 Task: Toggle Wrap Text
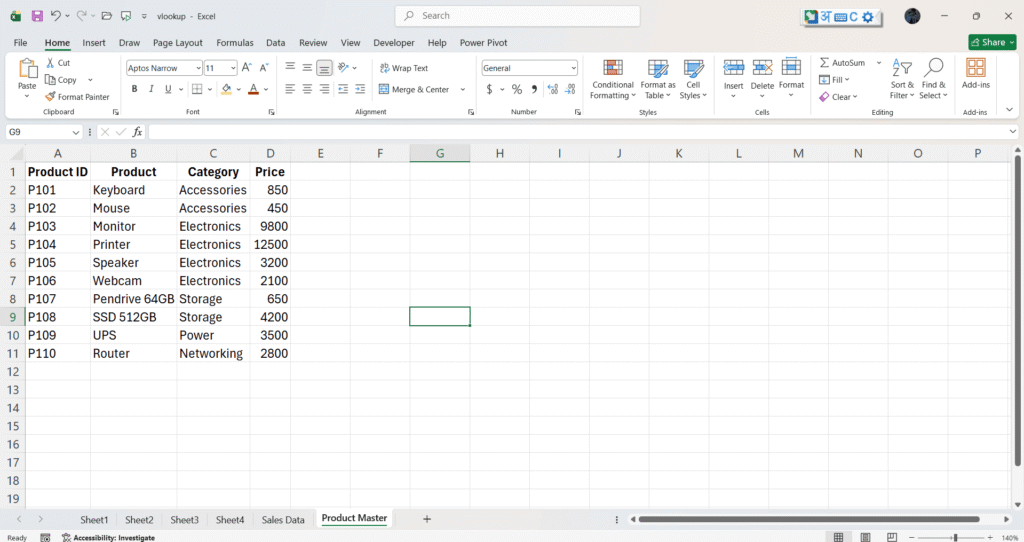pos(404,68)
